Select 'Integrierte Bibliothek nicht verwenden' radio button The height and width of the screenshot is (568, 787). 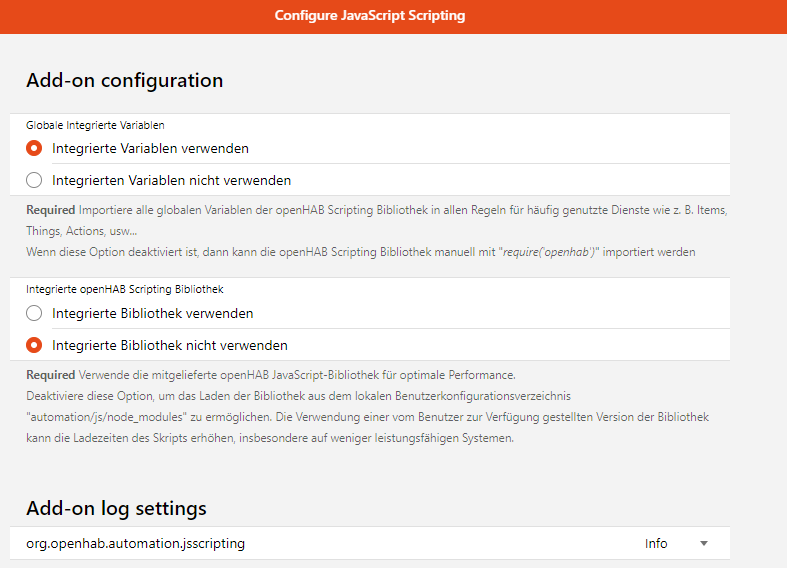point(34,346)
